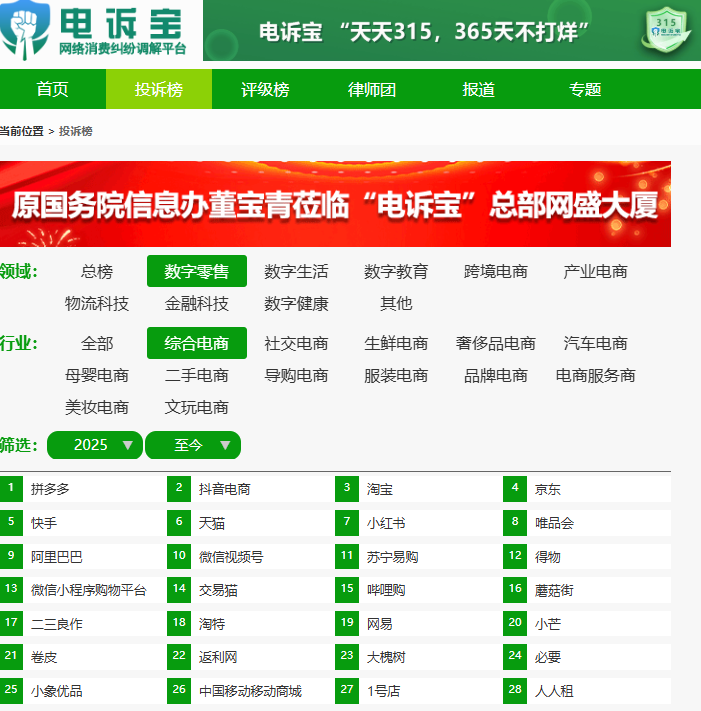Screen dimensions: 701x711
Task: Open rank 27 entry 1号店
Action: (384, 691)
